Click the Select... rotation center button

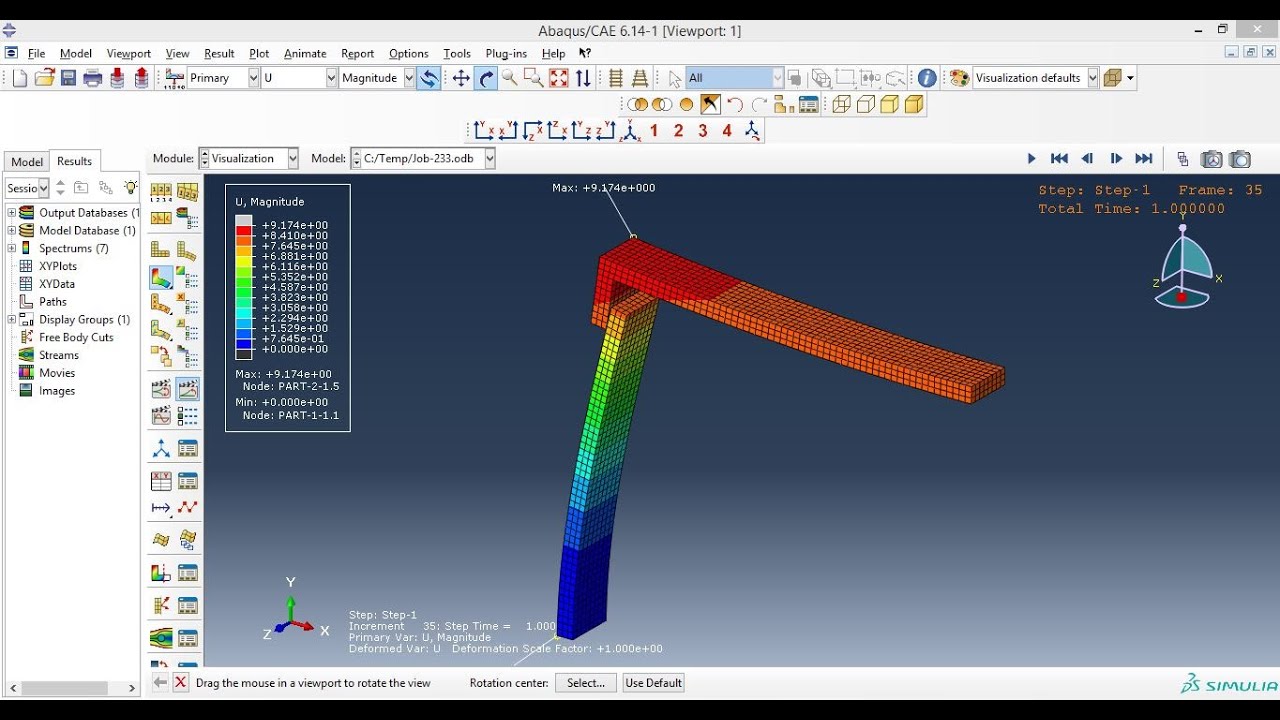point(586,683)
